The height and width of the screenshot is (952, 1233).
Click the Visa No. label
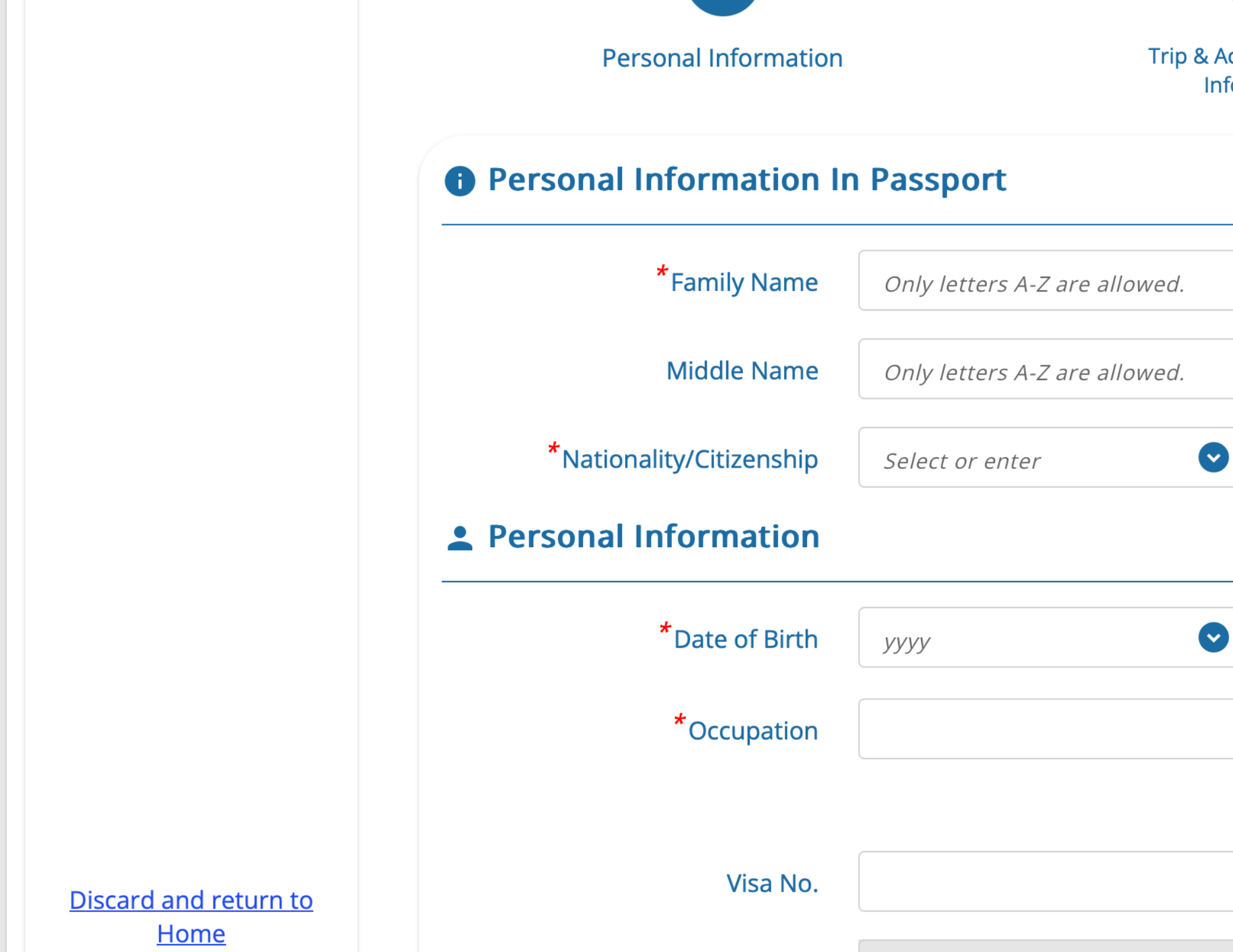tap(772, 884)
